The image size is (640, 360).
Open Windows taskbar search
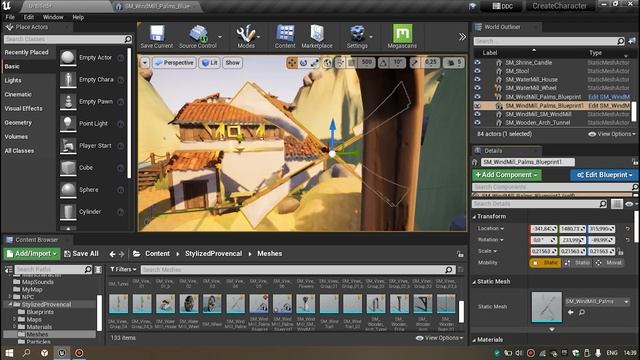[x=27, y=353]
